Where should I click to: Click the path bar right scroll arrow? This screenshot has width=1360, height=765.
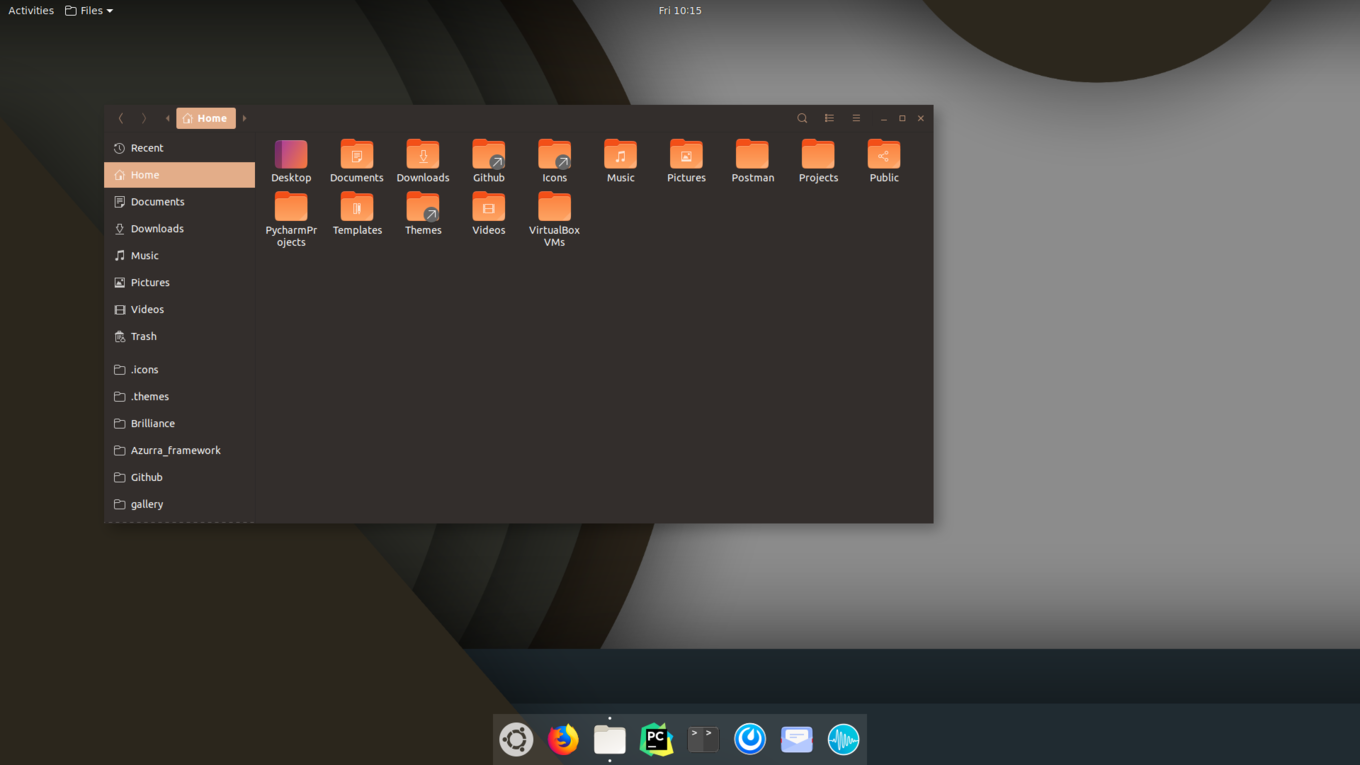click(x=244, y=118)
